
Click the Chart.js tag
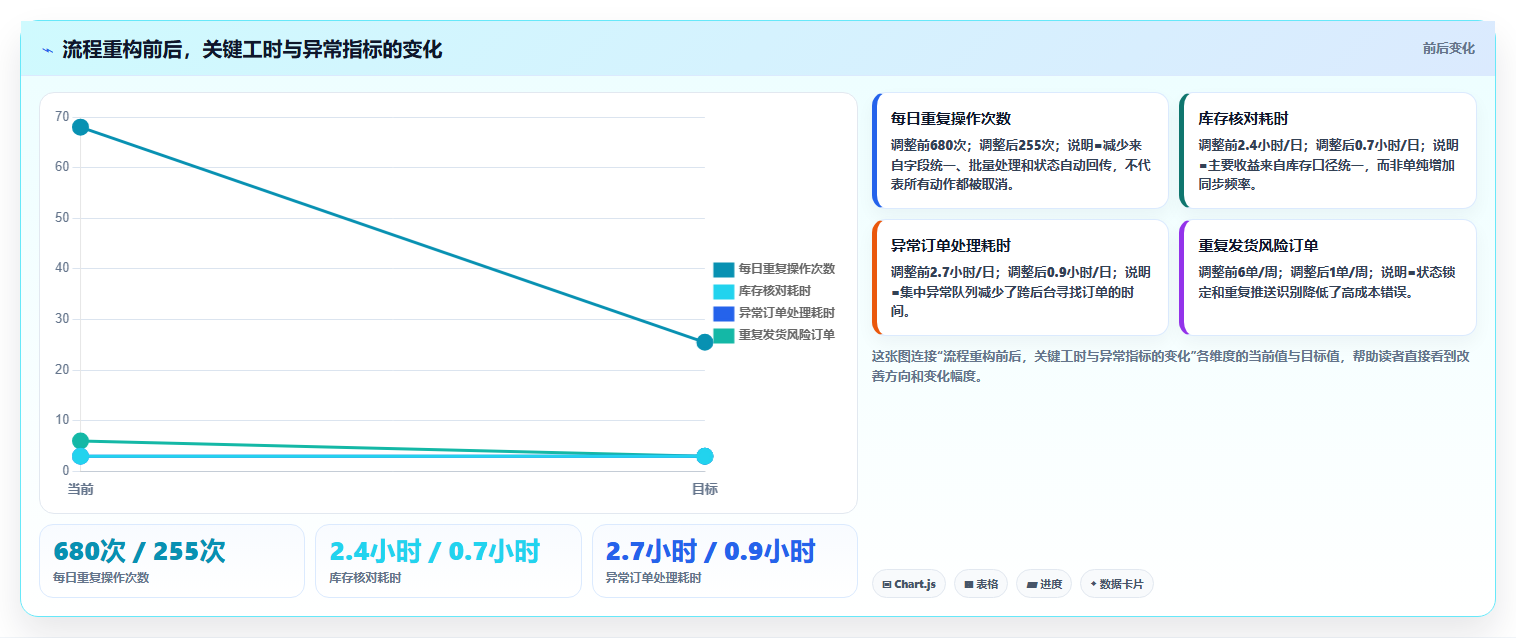pyautogui.click(x=909, y=584)
